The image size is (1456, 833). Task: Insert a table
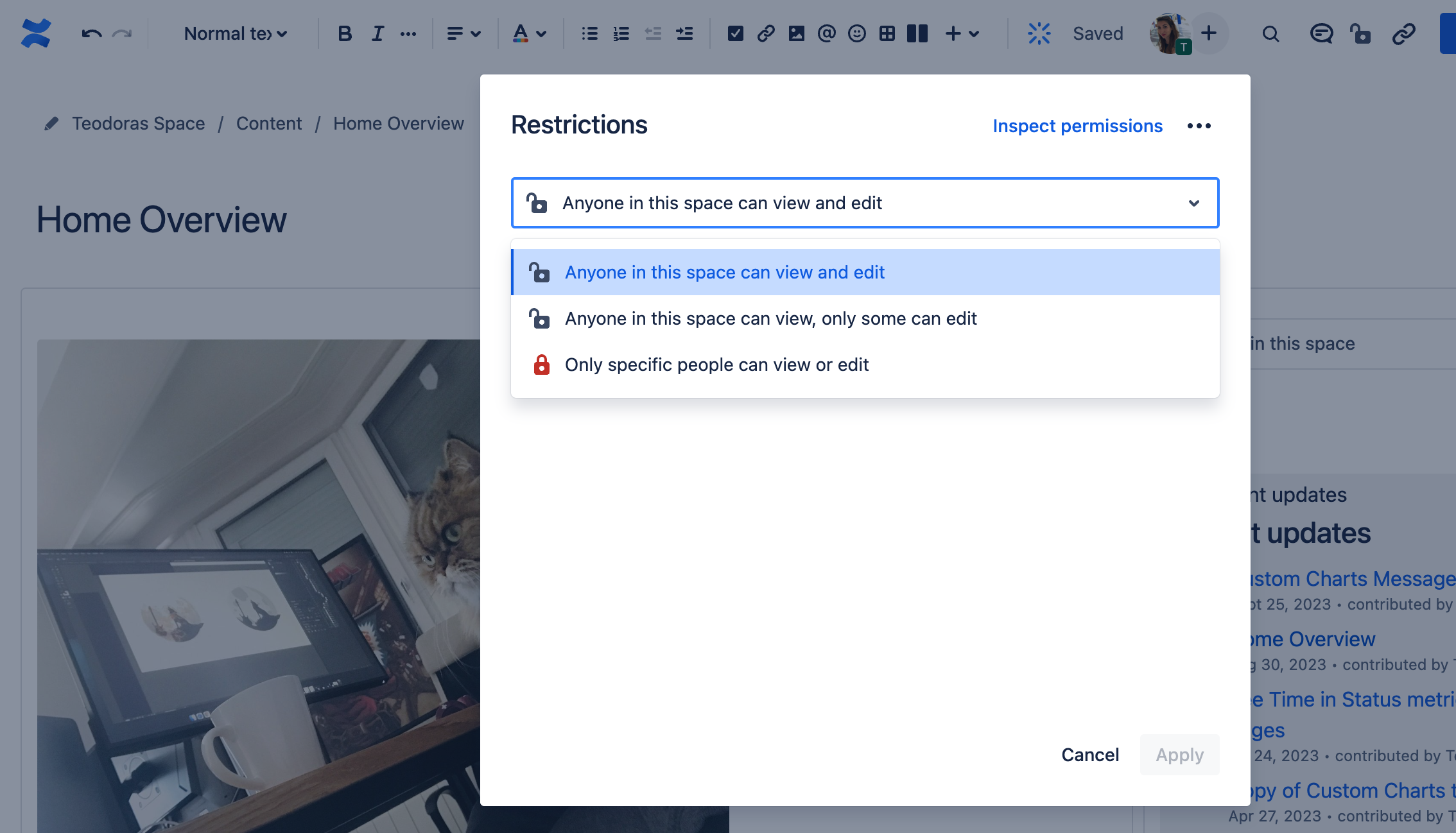pos(887,33)
